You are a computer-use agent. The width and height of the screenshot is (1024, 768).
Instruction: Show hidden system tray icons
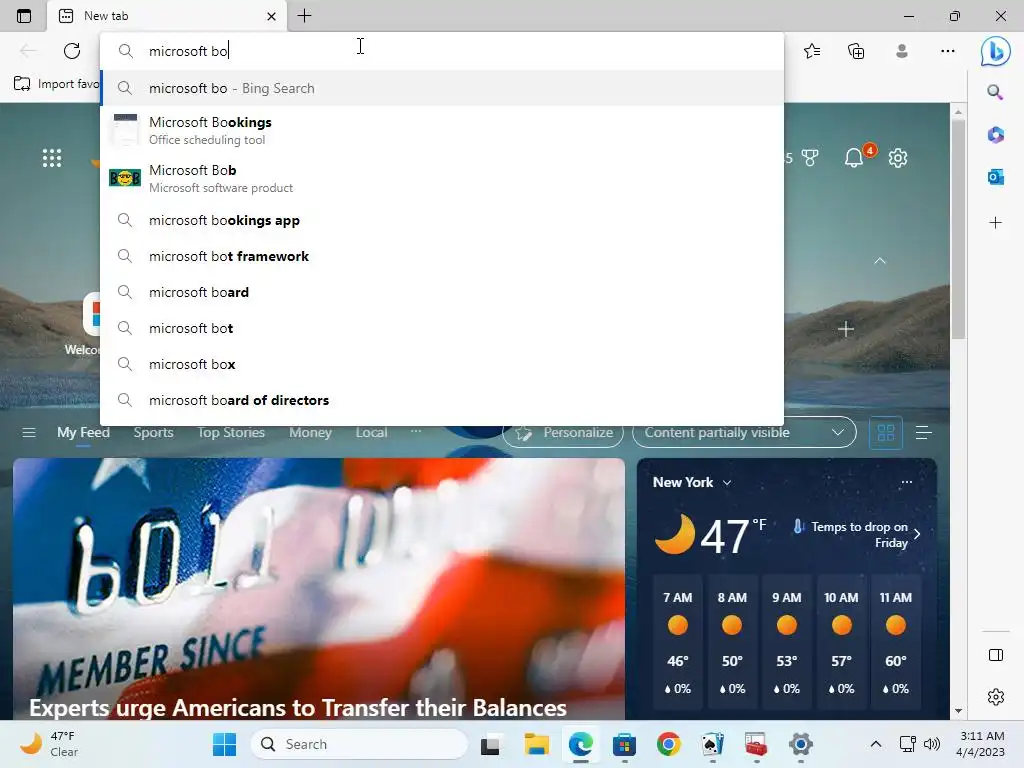tap(876, 744)
